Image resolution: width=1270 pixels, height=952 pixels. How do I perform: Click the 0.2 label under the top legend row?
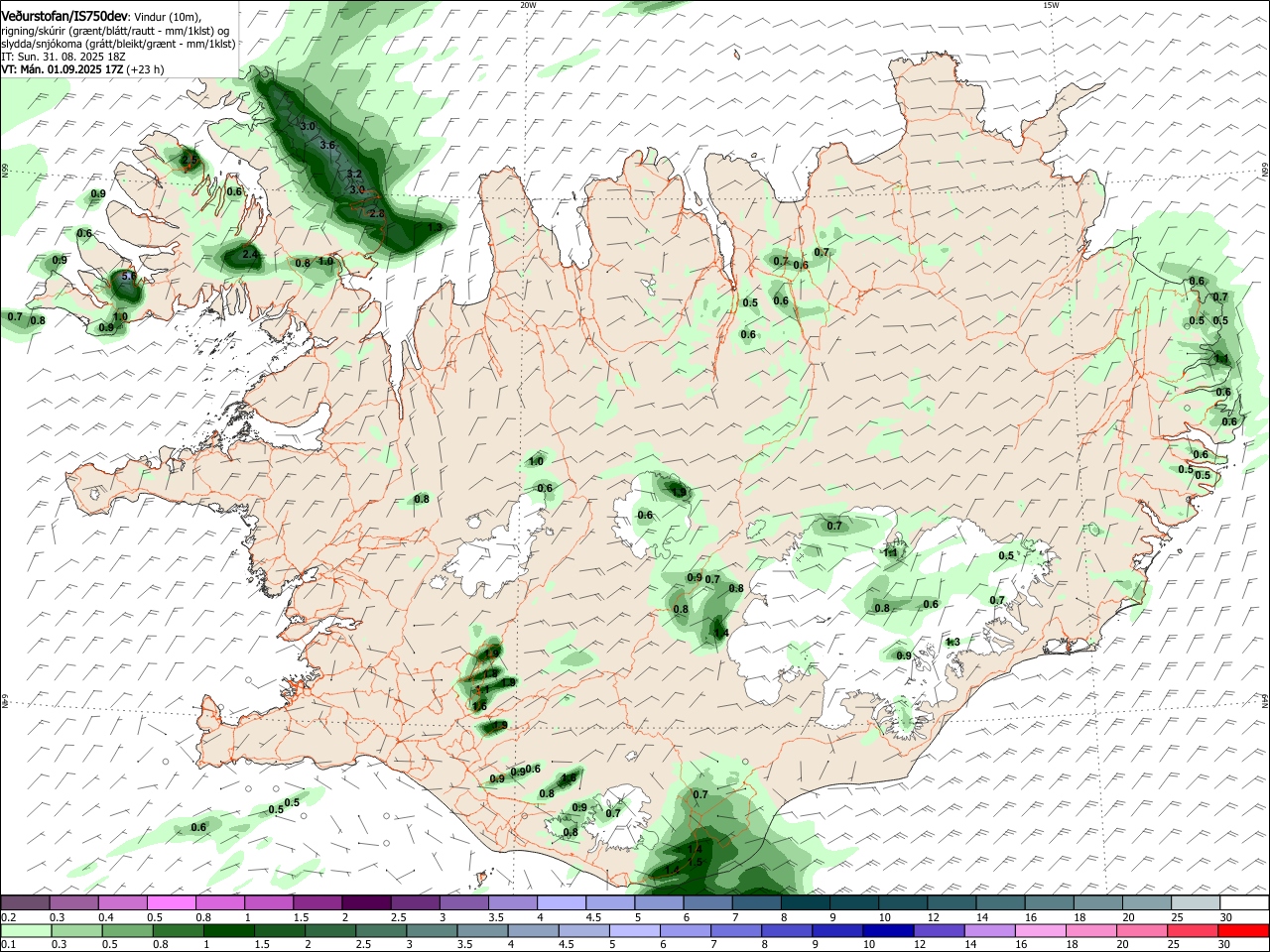coord(8,917)
